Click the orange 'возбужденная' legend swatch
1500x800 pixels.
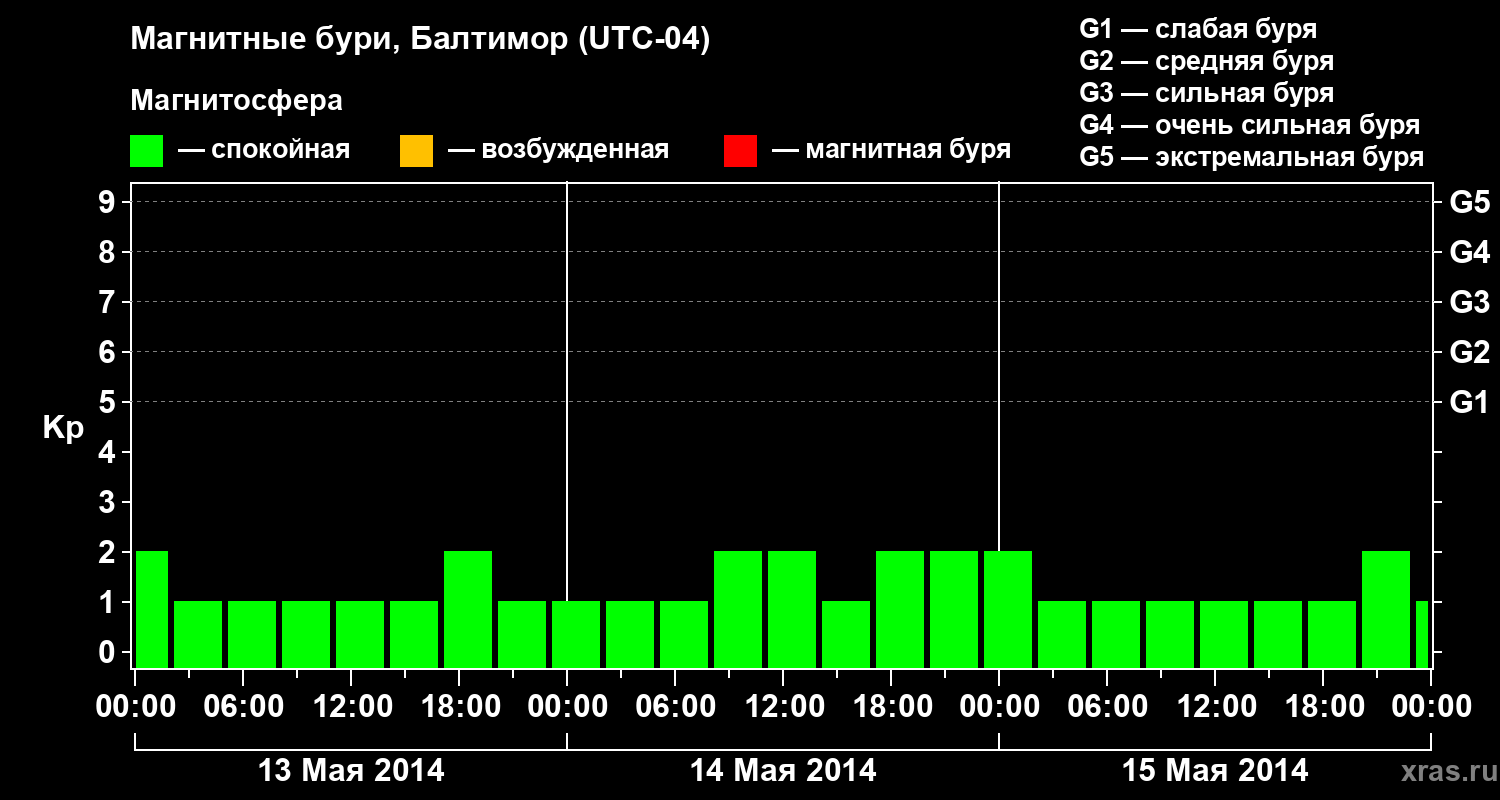pyautogui.click(x=416, y=151)
